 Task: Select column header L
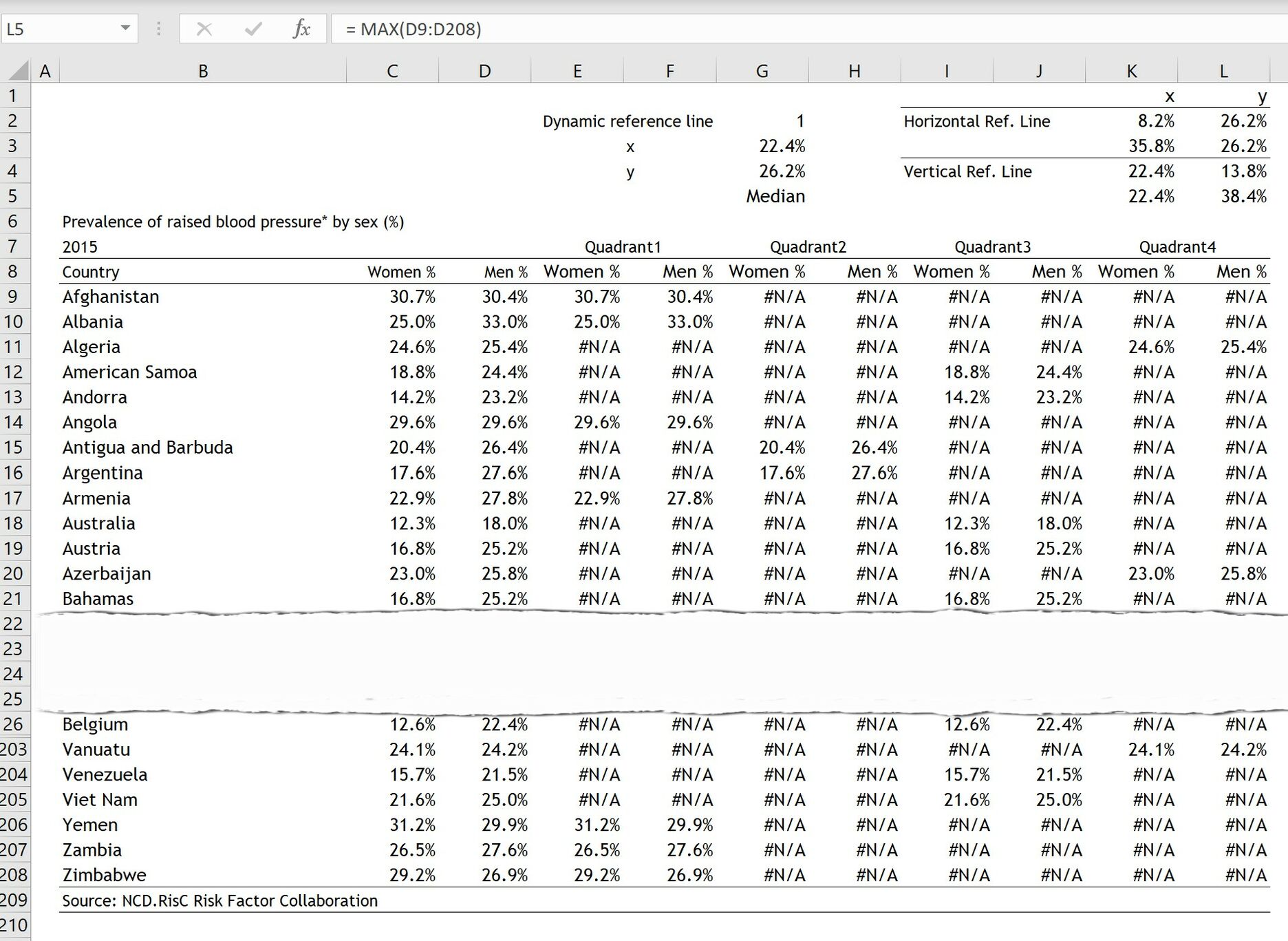tap(1223, 70)
